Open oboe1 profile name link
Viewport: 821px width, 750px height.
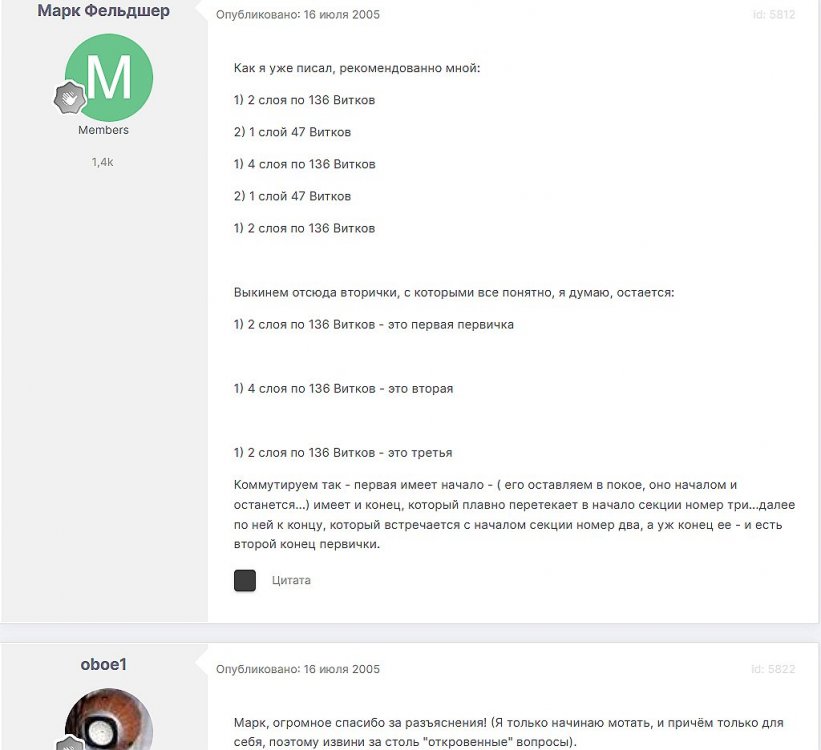pyautogui.click(x=104, y=664)
